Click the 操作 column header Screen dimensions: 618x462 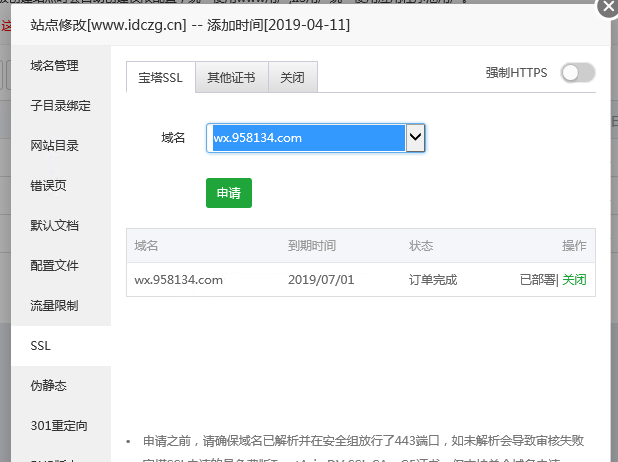(x=574, y=246)
